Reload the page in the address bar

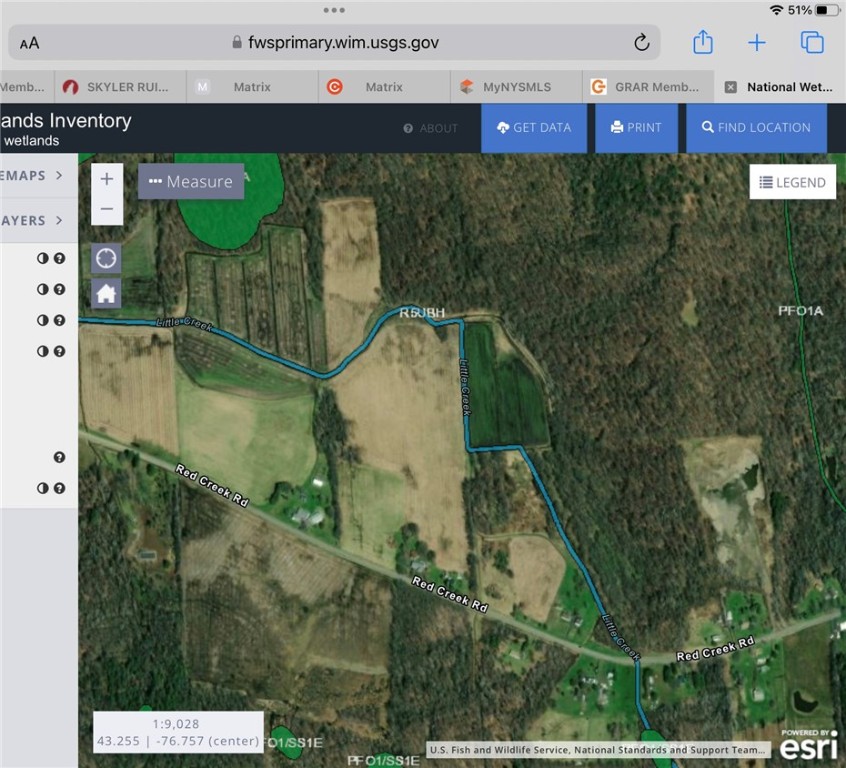coord(642,42)
